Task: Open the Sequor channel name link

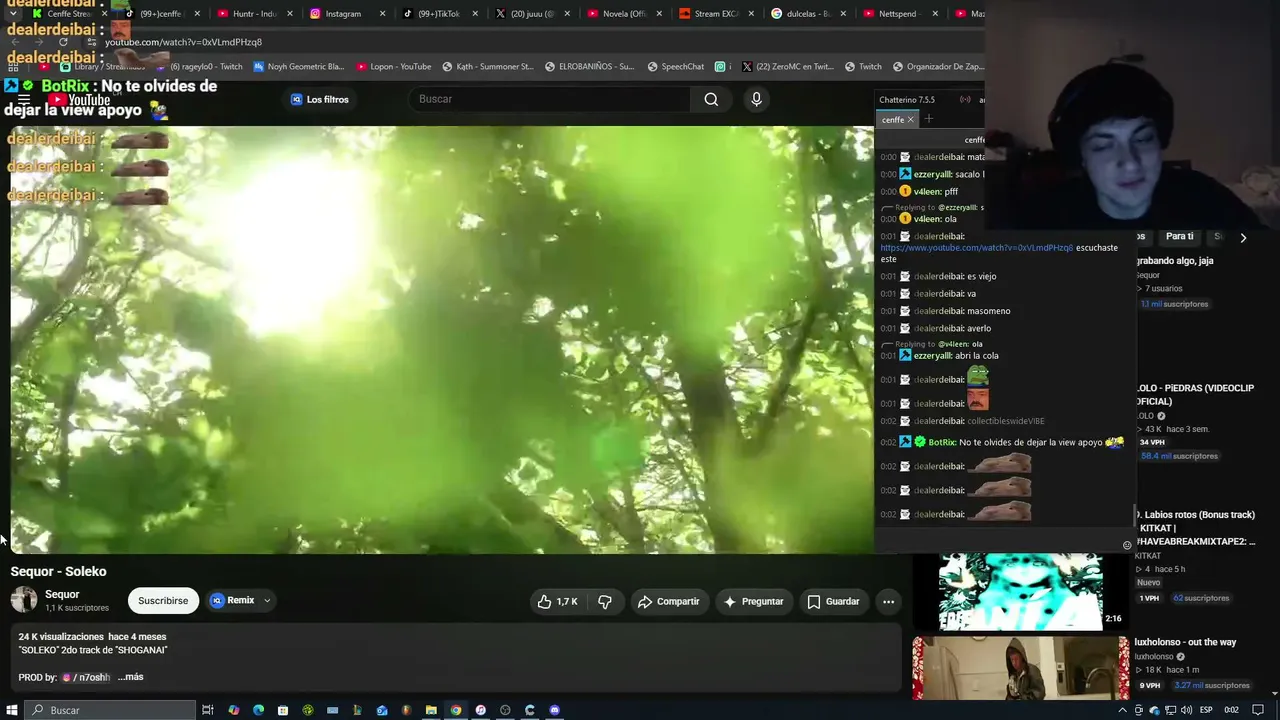Action: coord(62,594)
